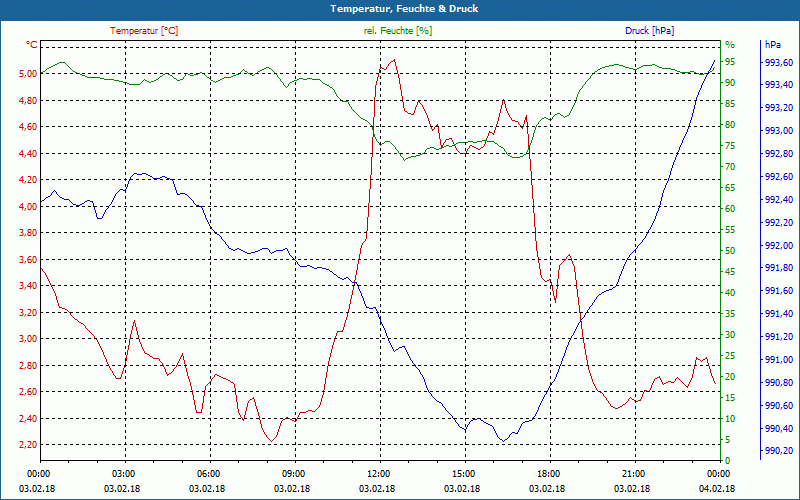Click the 990,20 pressure axis value

[x=779, y=451]
